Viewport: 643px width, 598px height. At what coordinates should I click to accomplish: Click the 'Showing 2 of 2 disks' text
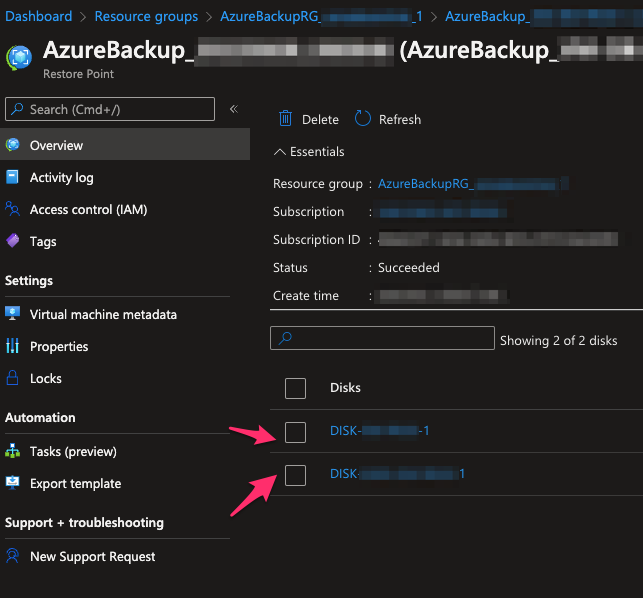558,340
